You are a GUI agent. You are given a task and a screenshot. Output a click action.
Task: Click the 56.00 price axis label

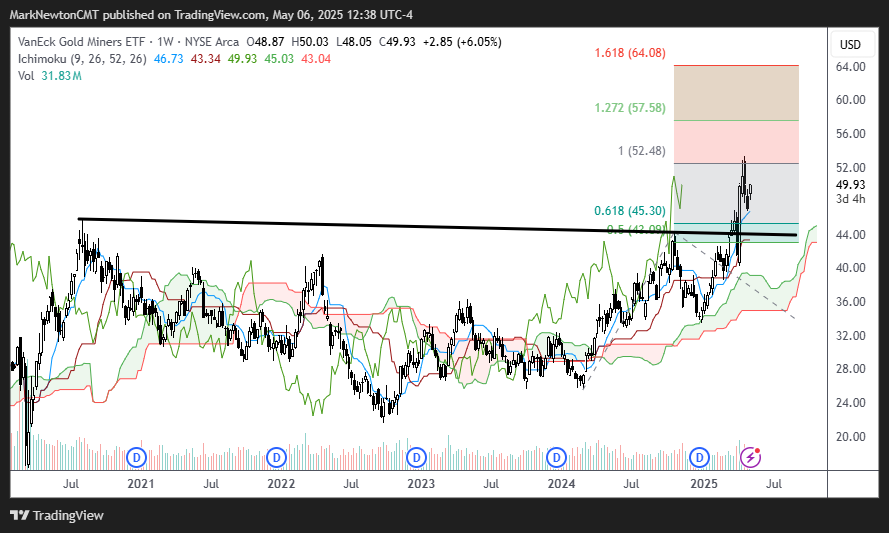850,134
